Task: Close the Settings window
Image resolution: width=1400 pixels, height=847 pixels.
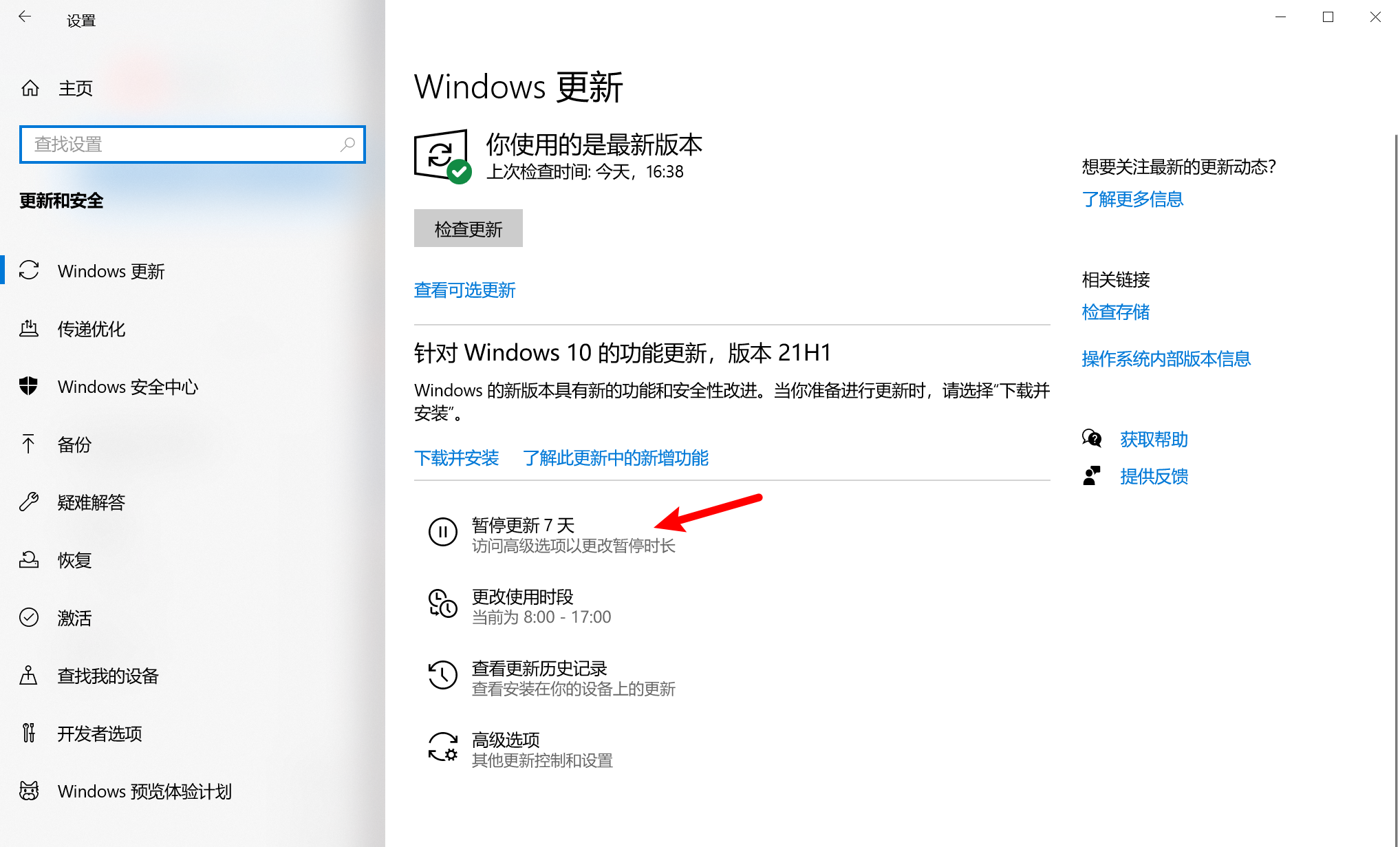Action: (x=1375, y=17)
